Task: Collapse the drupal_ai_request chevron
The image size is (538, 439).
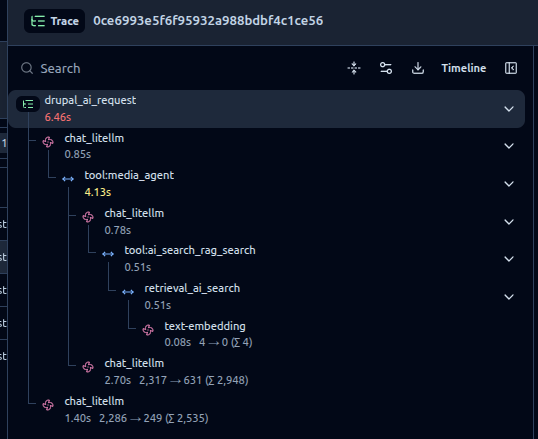Action: [509, 109]
